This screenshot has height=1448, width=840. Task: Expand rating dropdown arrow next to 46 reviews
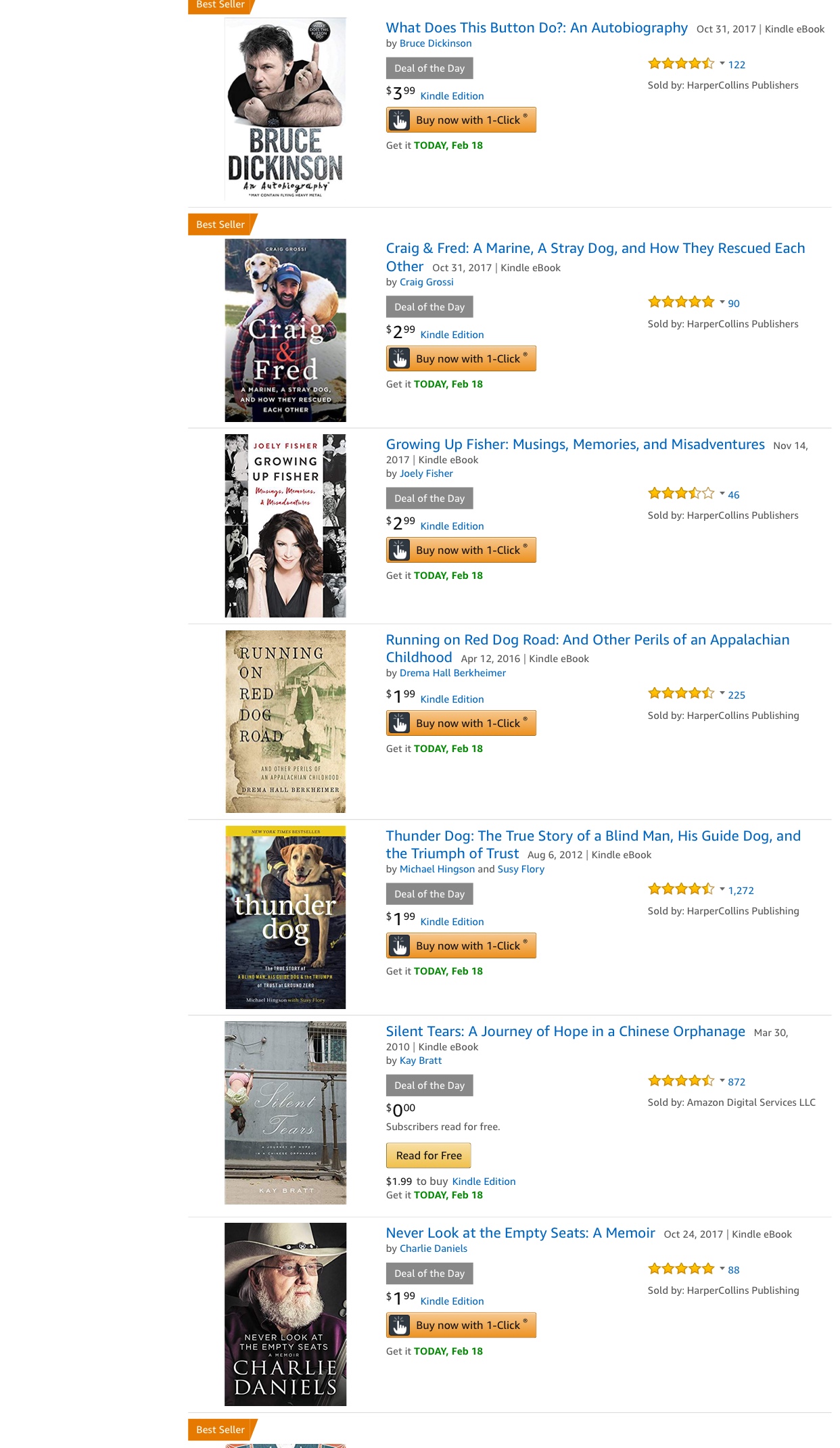722,494
